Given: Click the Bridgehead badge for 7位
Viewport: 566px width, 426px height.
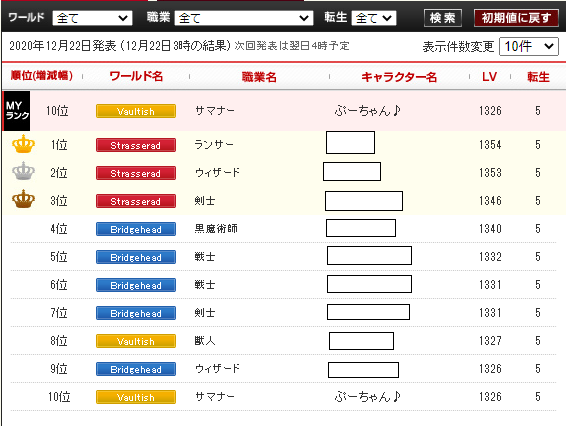Looking at the screenshot, I should tap(136, 313).
